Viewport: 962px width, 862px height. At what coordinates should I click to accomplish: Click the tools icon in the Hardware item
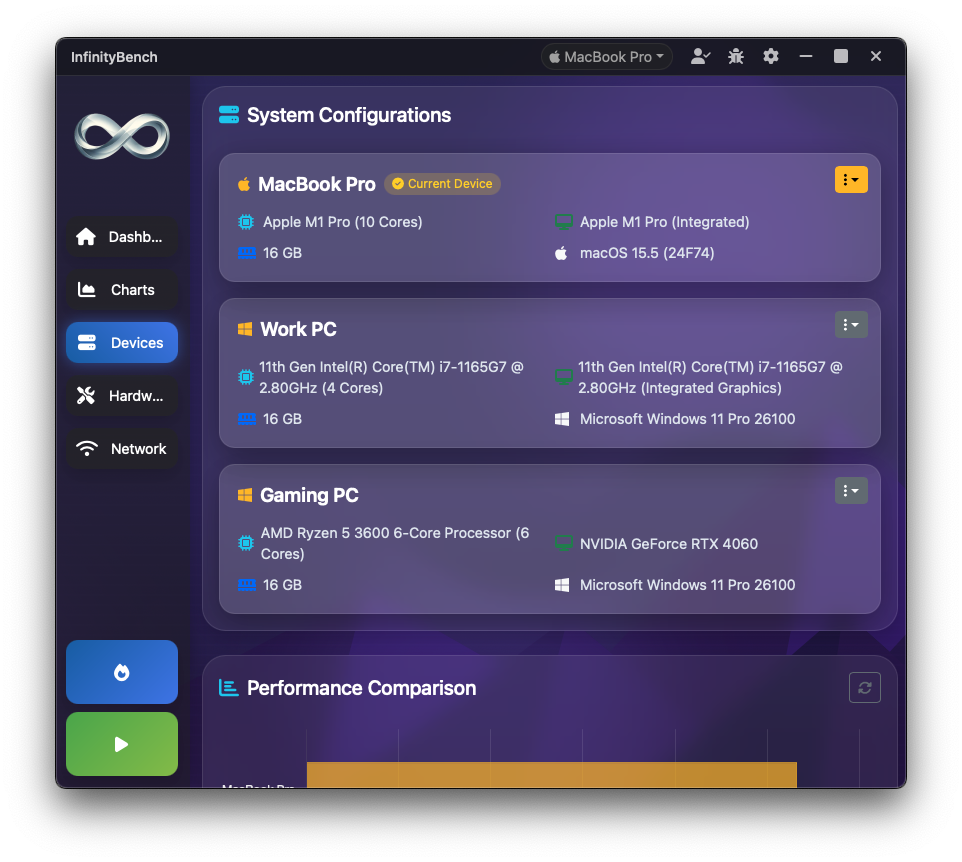86,396
